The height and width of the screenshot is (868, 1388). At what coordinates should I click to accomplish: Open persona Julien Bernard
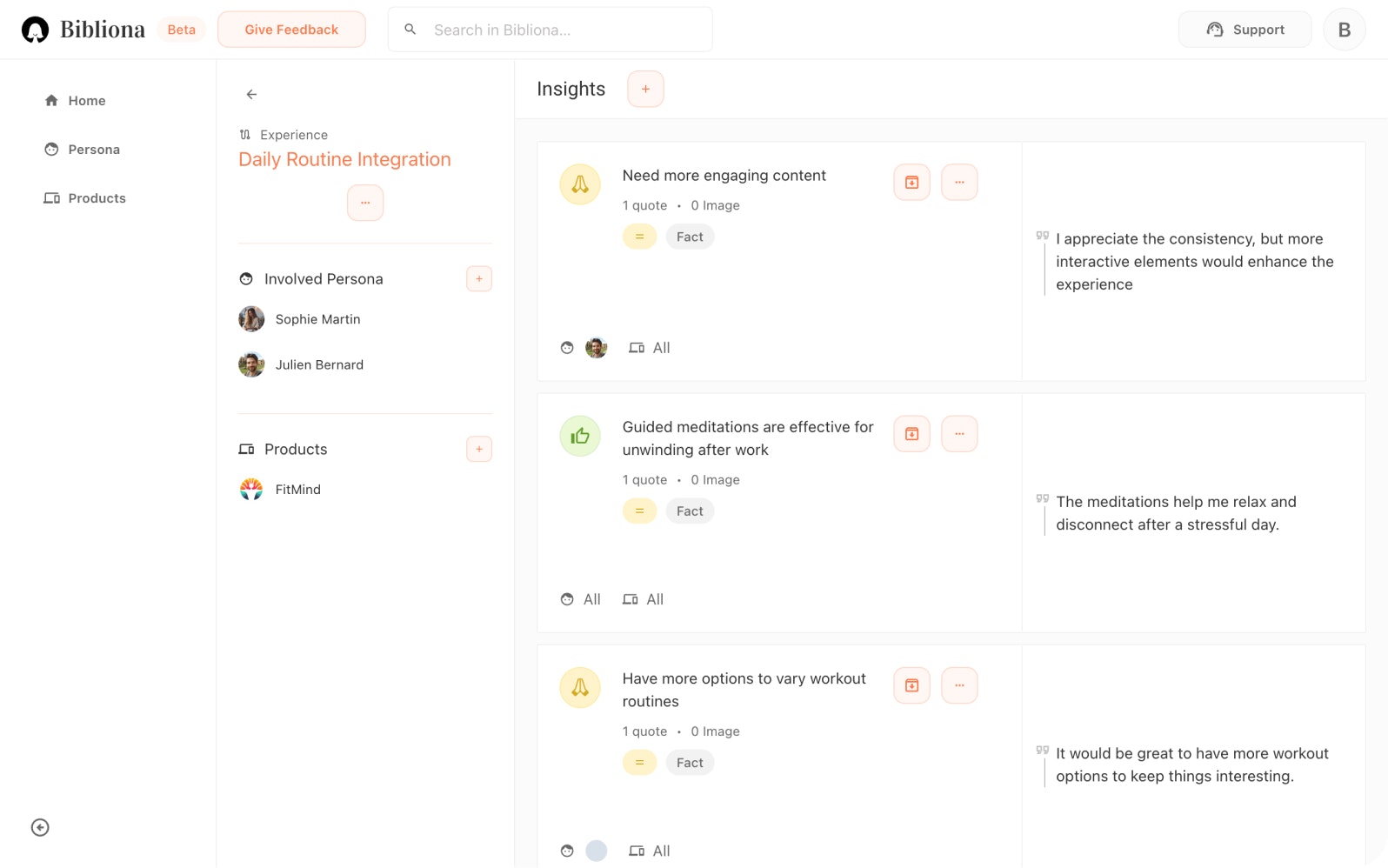tap(319, 364)
